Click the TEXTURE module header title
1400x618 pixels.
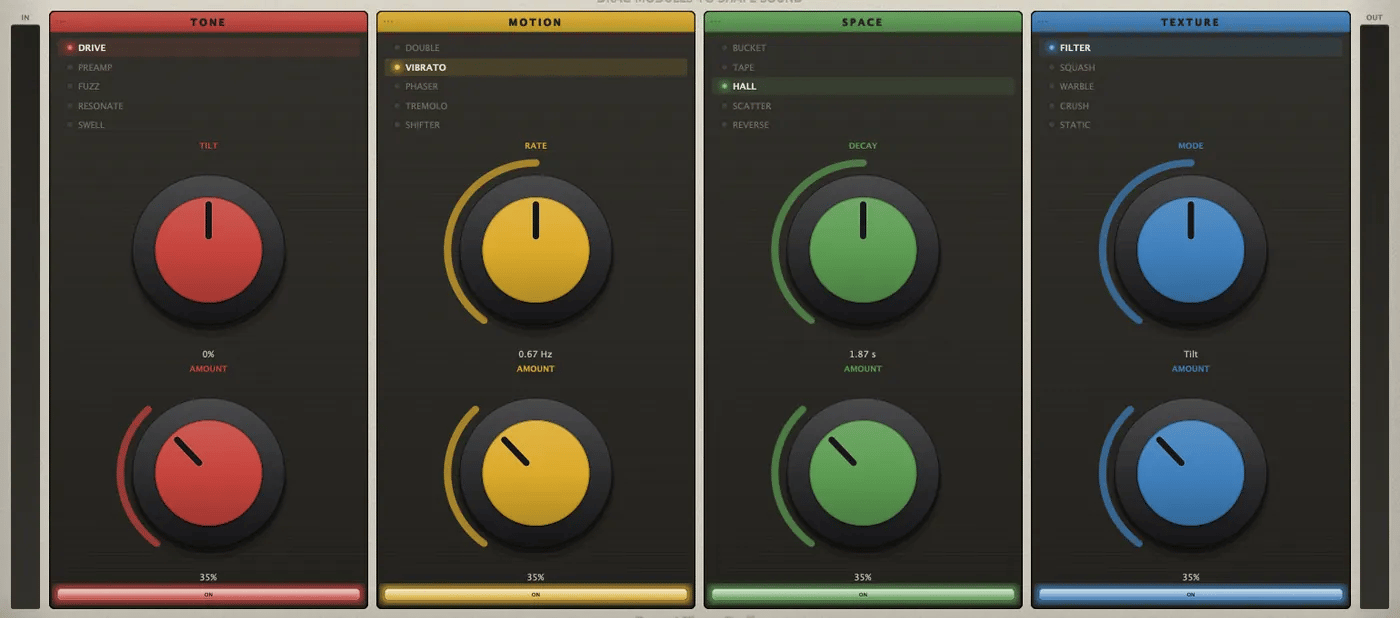(x=1191, y=22)
